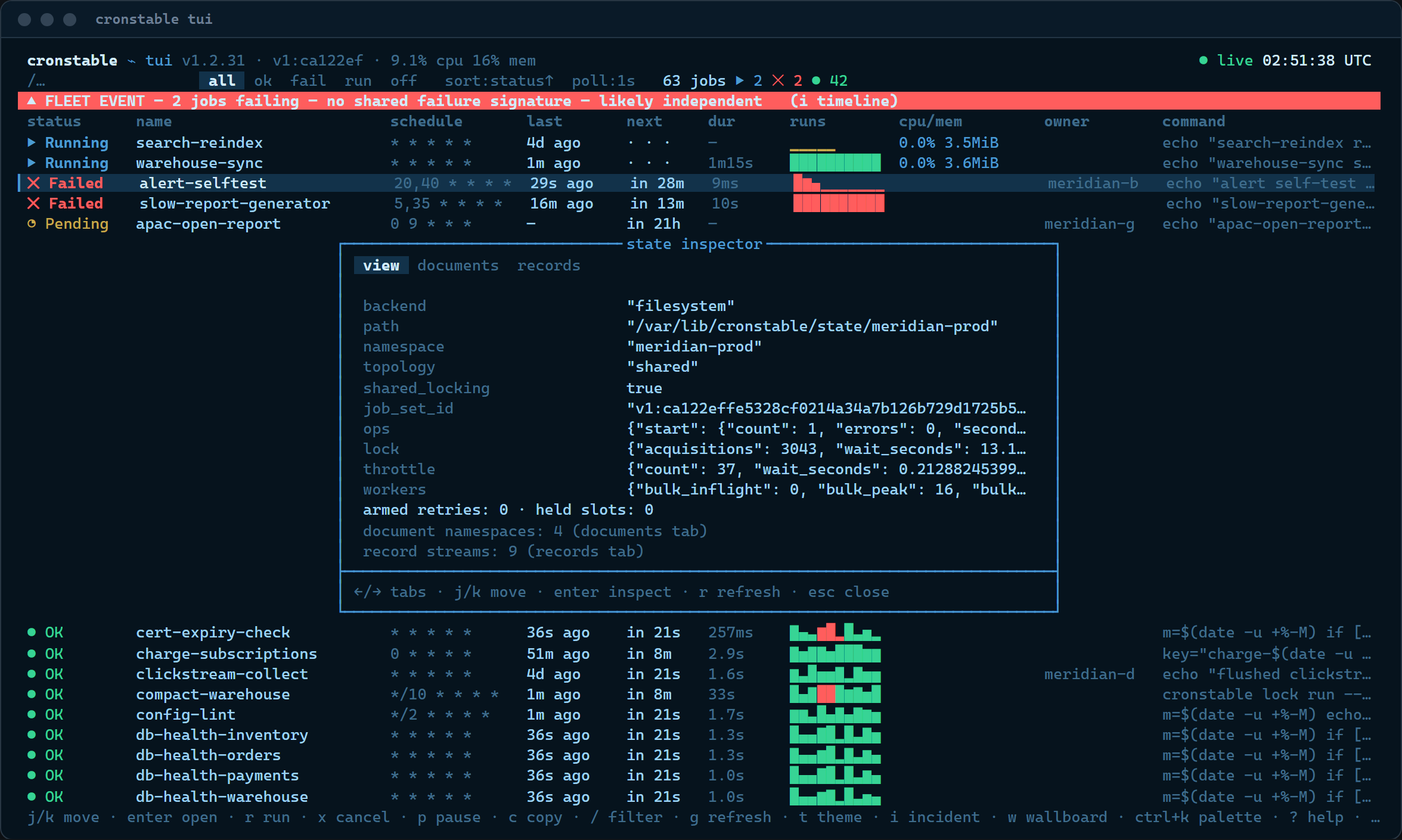Select the 'all' status filter
The image size is (1402, 840).
pos(222,80)
